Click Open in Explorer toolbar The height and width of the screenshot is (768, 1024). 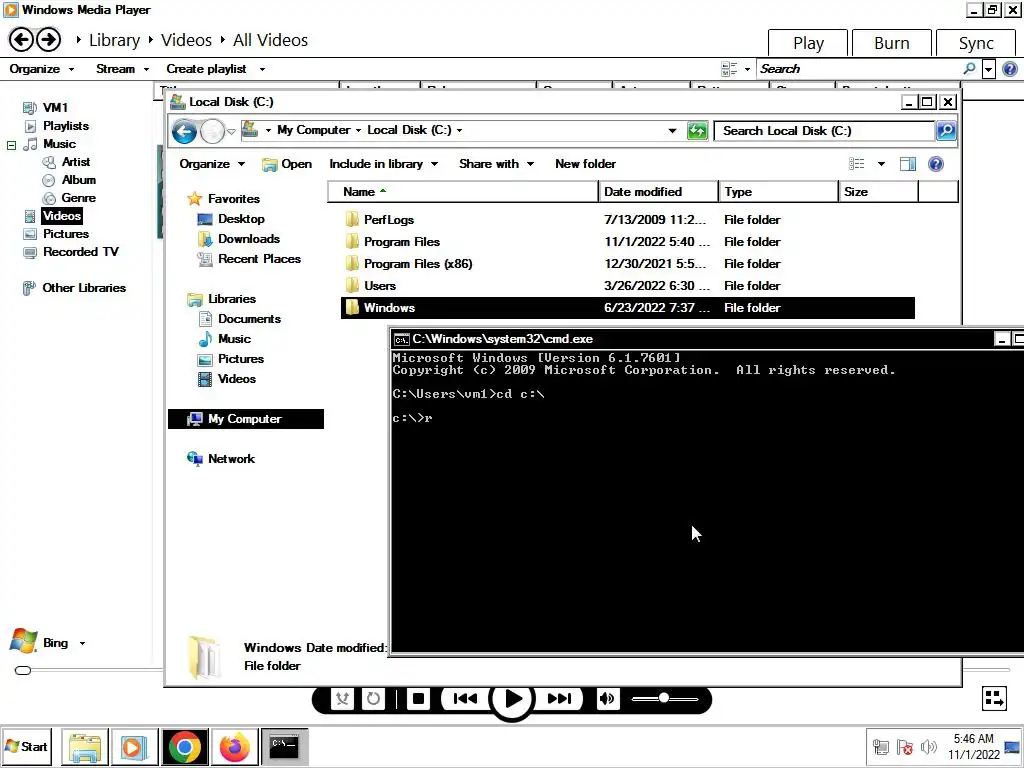(x=287, y=165)
